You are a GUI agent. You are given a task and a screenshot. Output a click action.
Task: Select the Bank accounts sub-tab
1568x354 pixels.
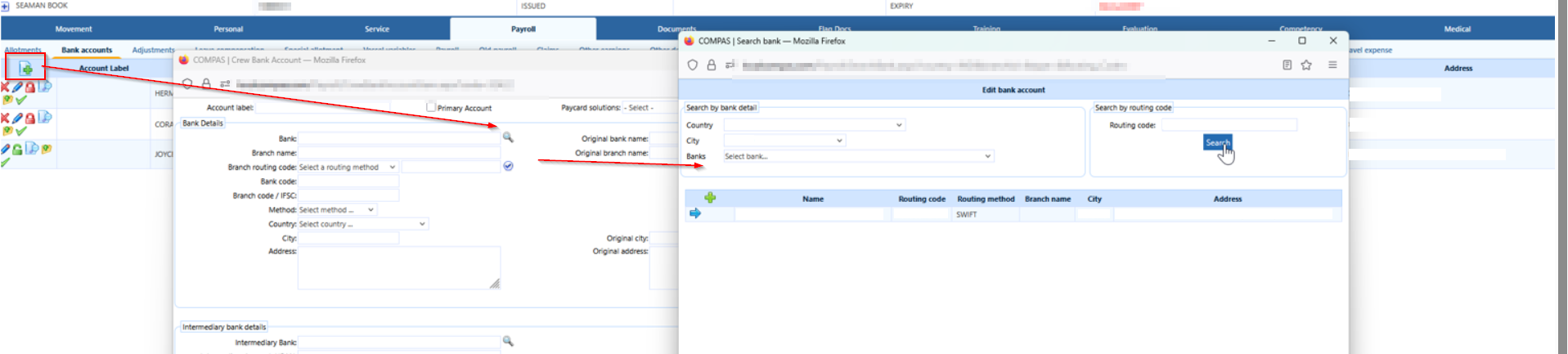[87, 50]
